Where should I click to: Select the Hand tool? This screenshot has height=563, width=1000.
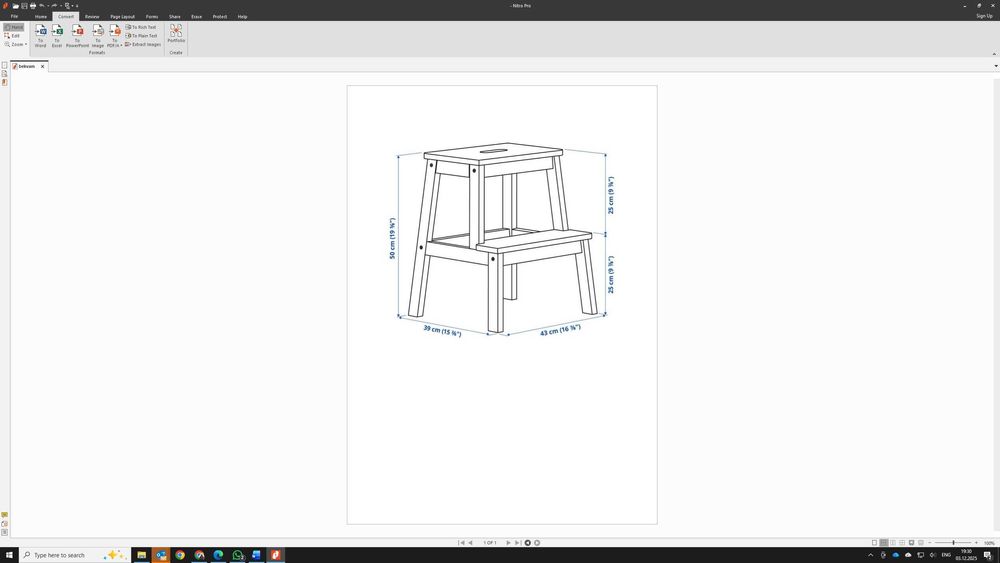(x=13, y=27)
